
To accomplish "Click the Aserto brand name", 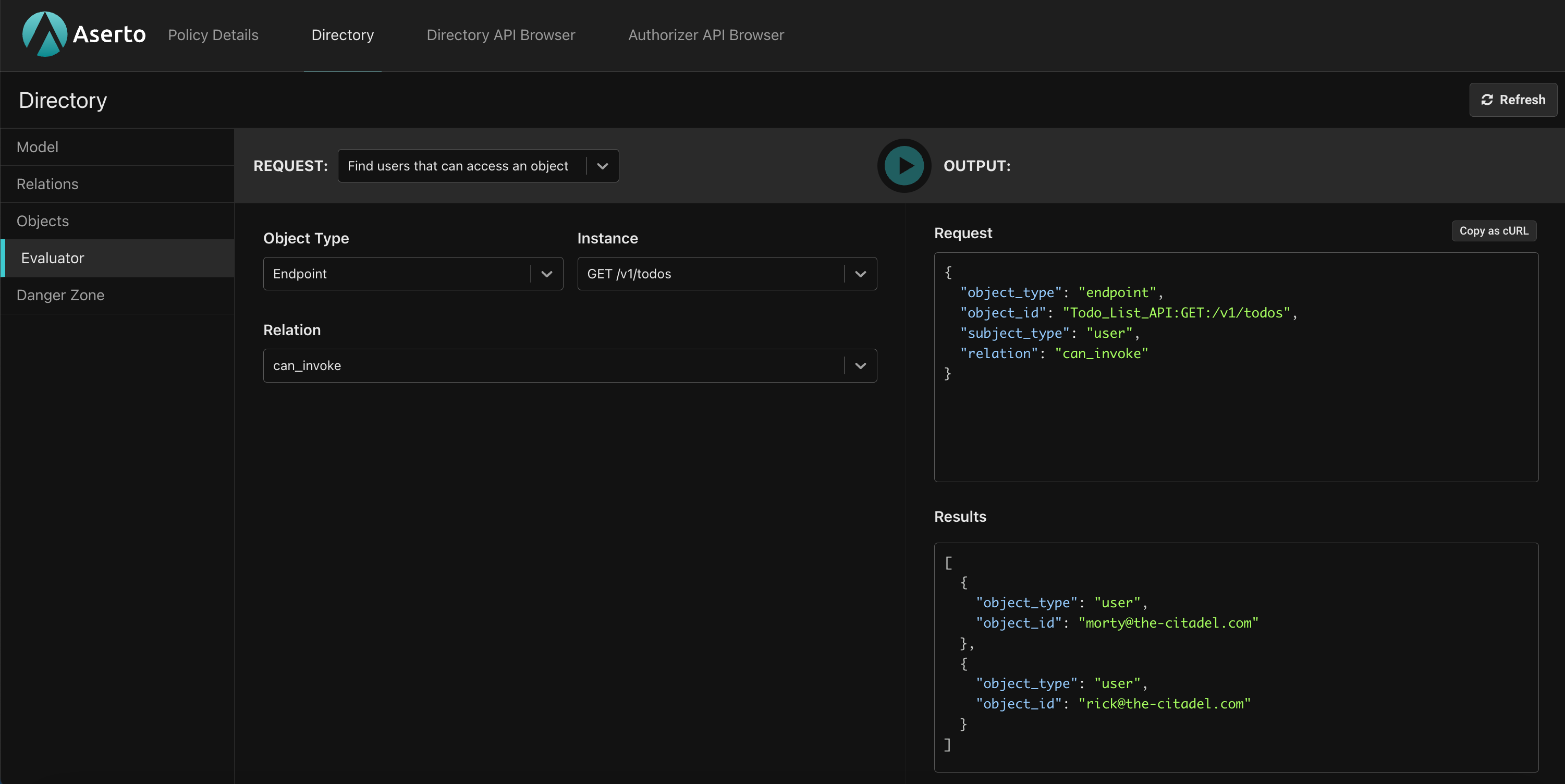I will tap(109, 34).
